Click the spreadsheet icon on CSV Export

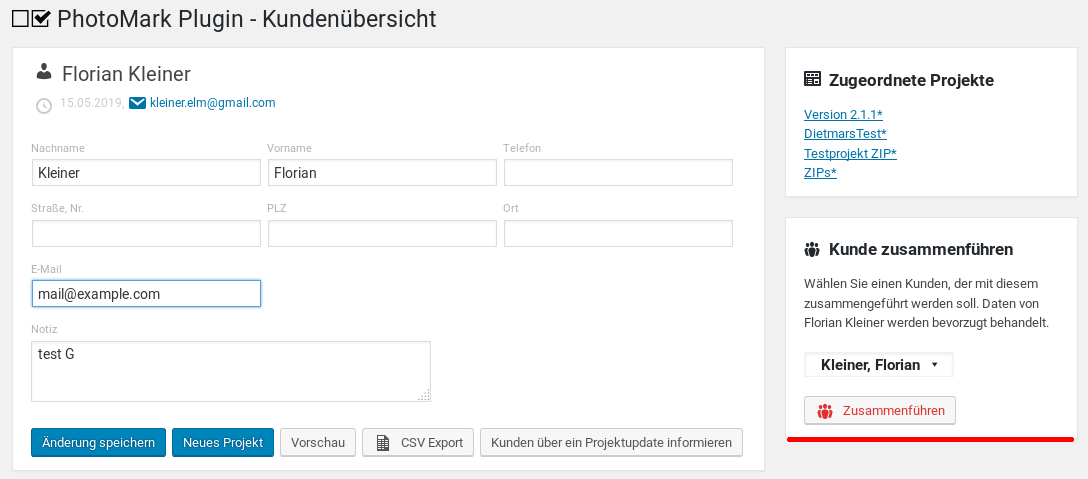[382, 443]
